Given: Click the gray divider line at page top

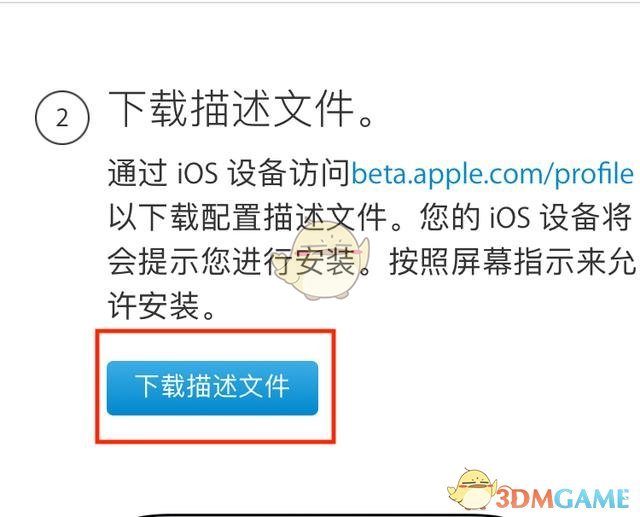Looking at the screenshot, I should [x=320, y=2].
